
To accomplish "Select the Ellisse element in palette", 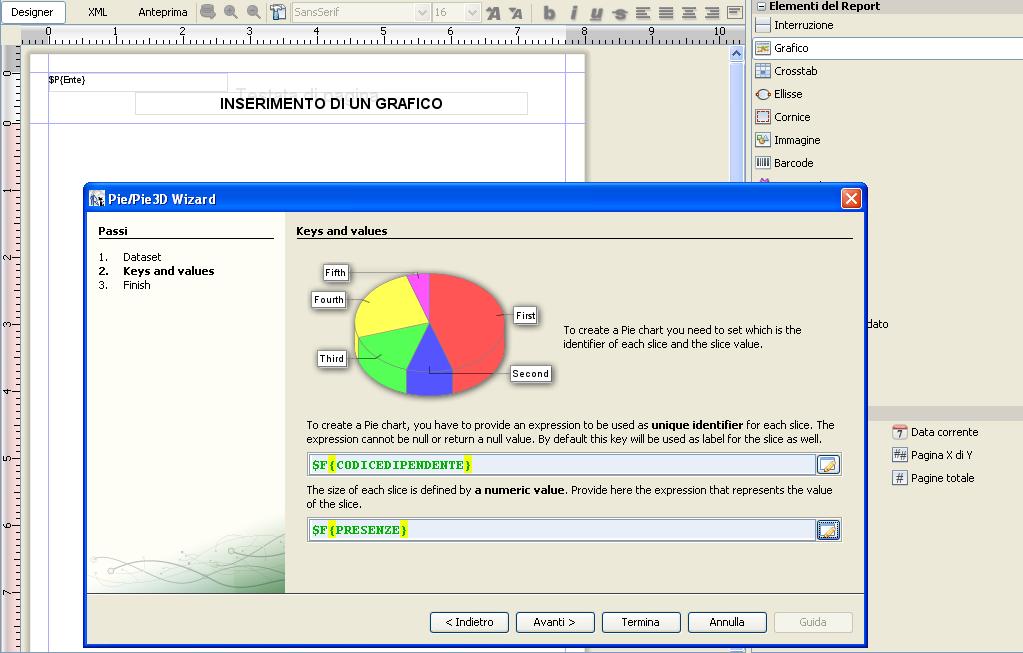I will point(788,94).
